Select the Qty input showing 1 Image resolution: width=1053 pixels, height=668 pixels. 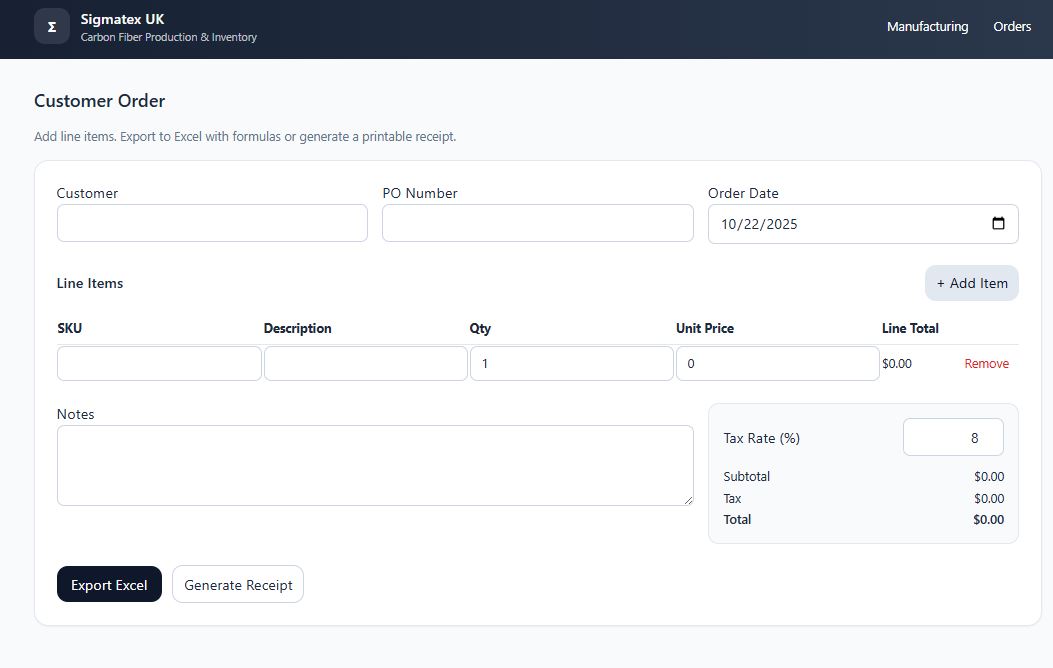click(x=571, y=363)
